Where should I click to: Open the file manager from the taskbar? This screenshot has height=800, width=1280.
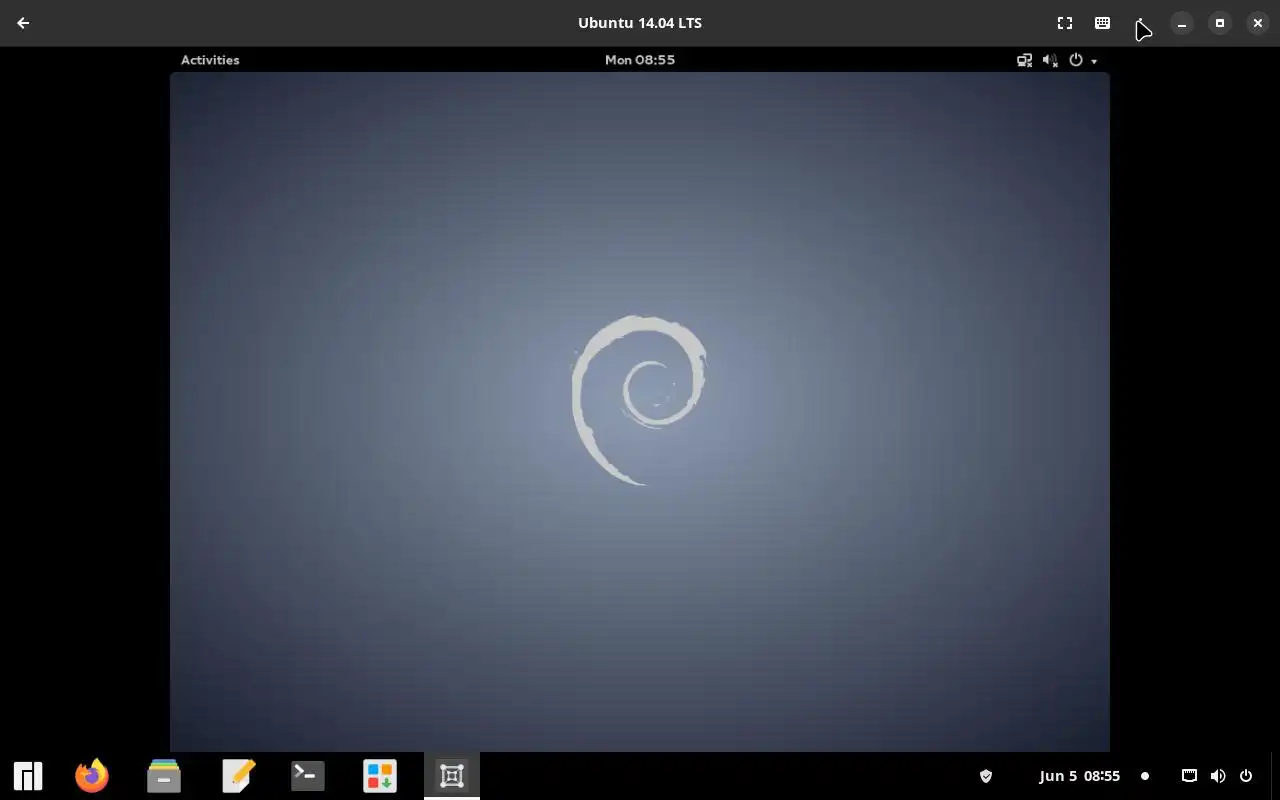(x=164, y=776)
